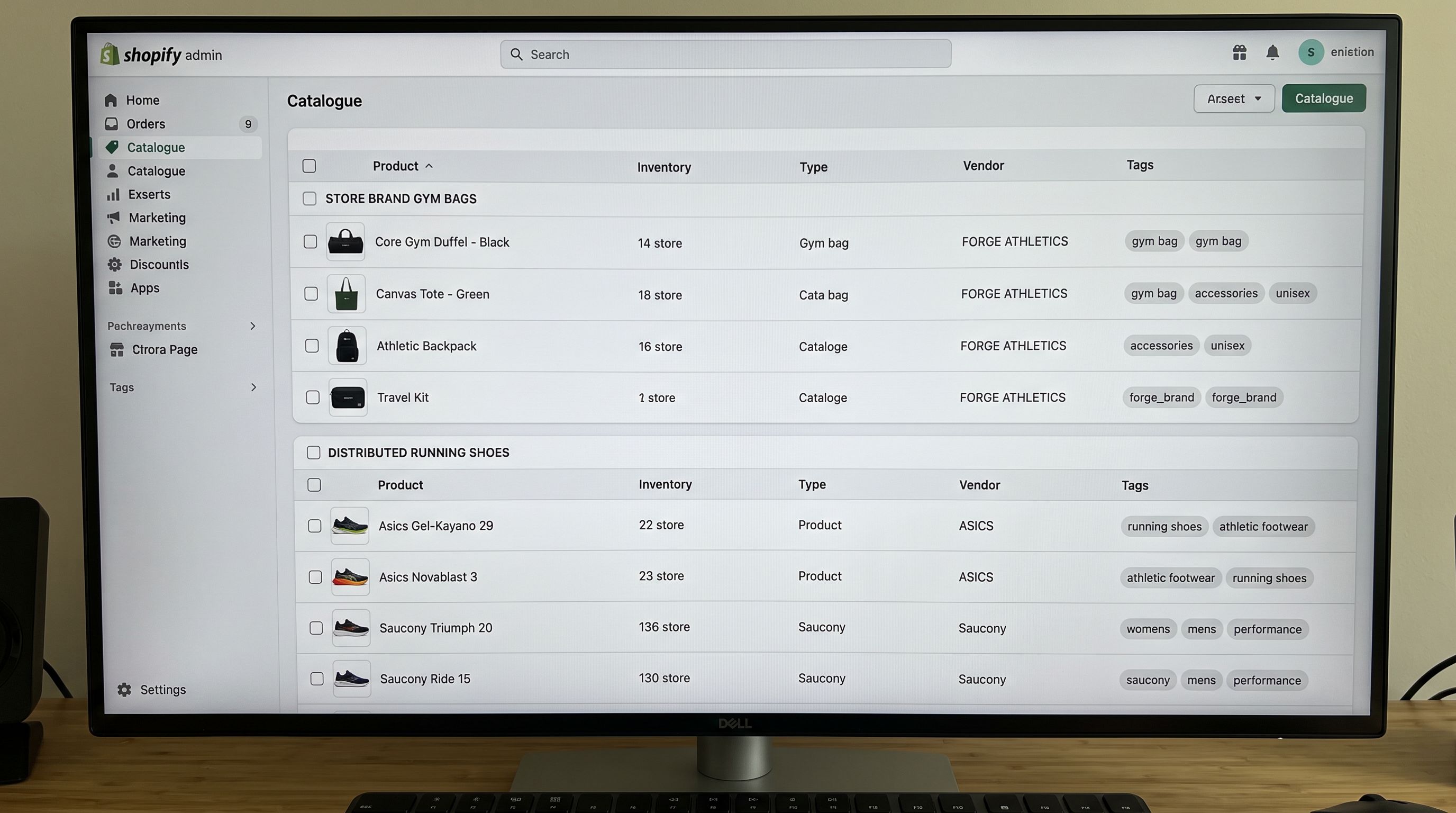
Task: Click the search magnifier icon
Action: (516, 55)
